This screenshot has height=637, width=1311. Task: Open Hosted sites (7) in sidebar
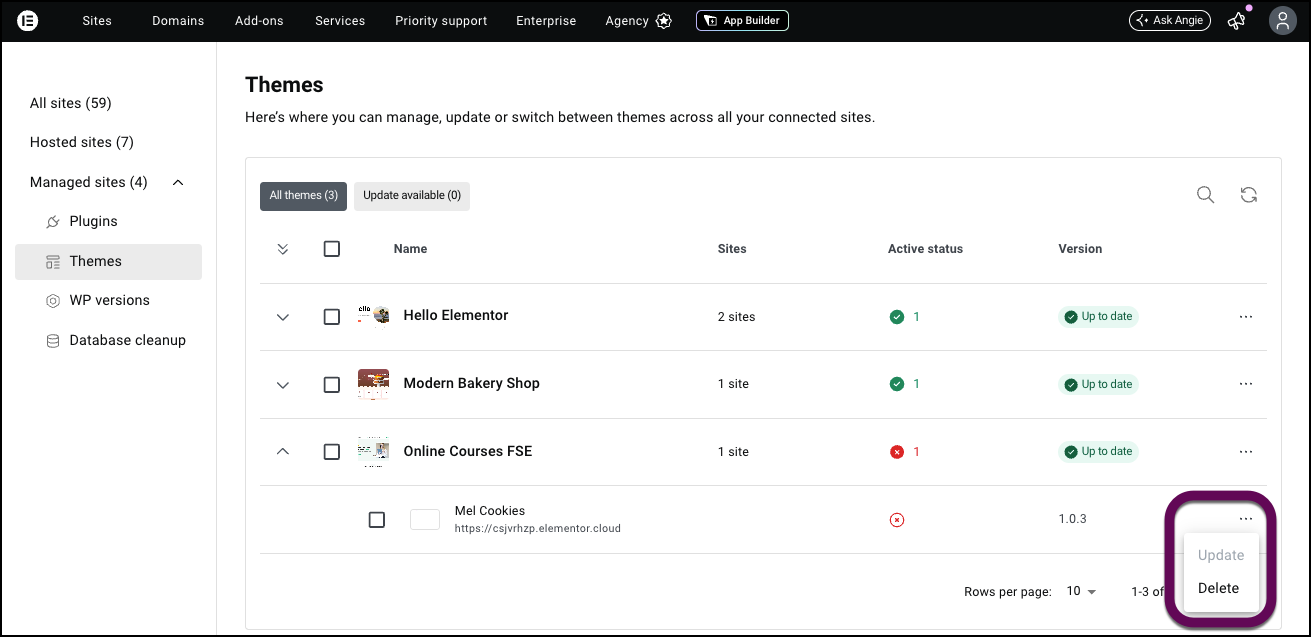(82, 143)
